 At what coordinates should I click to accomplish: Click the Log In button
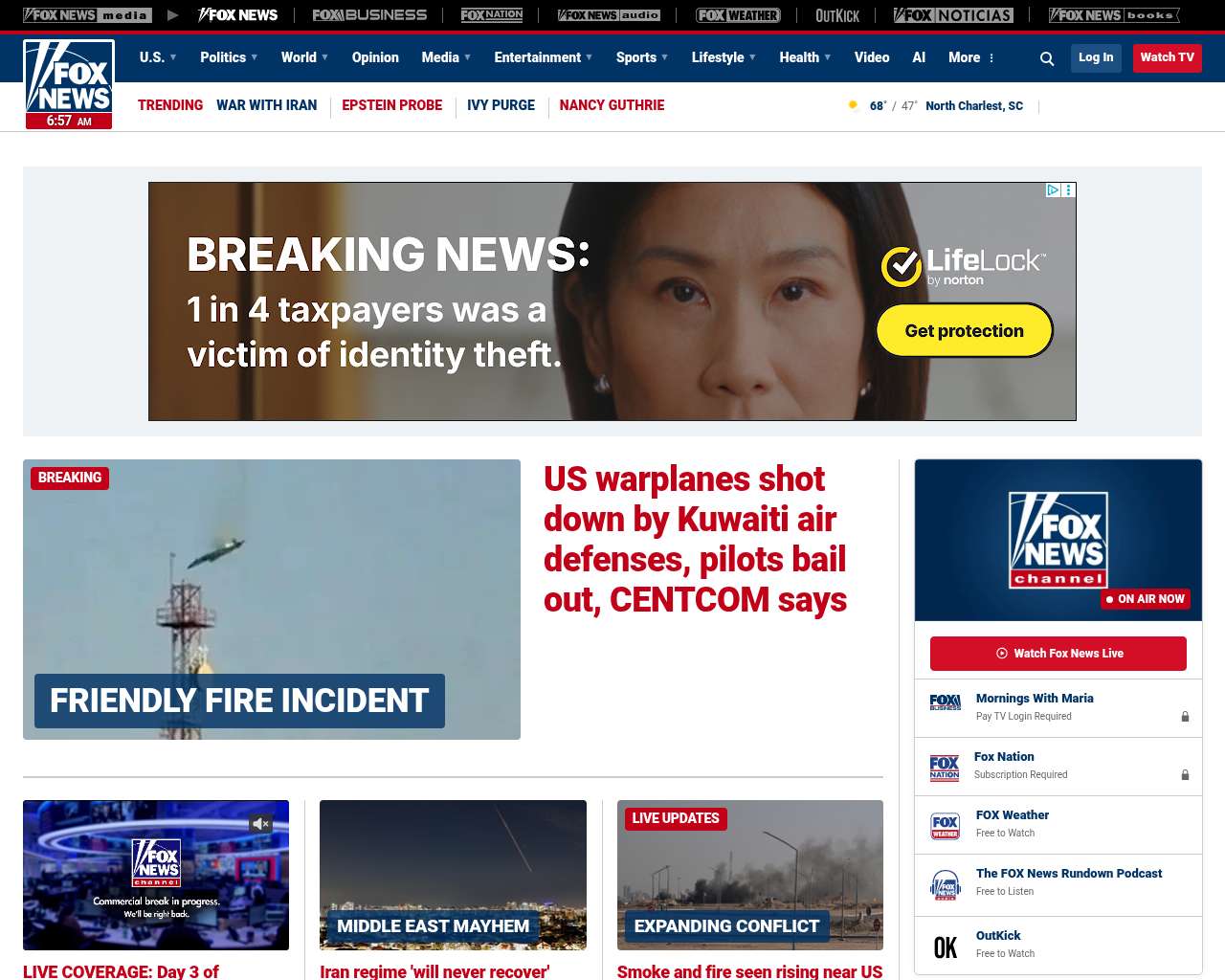1096,57
